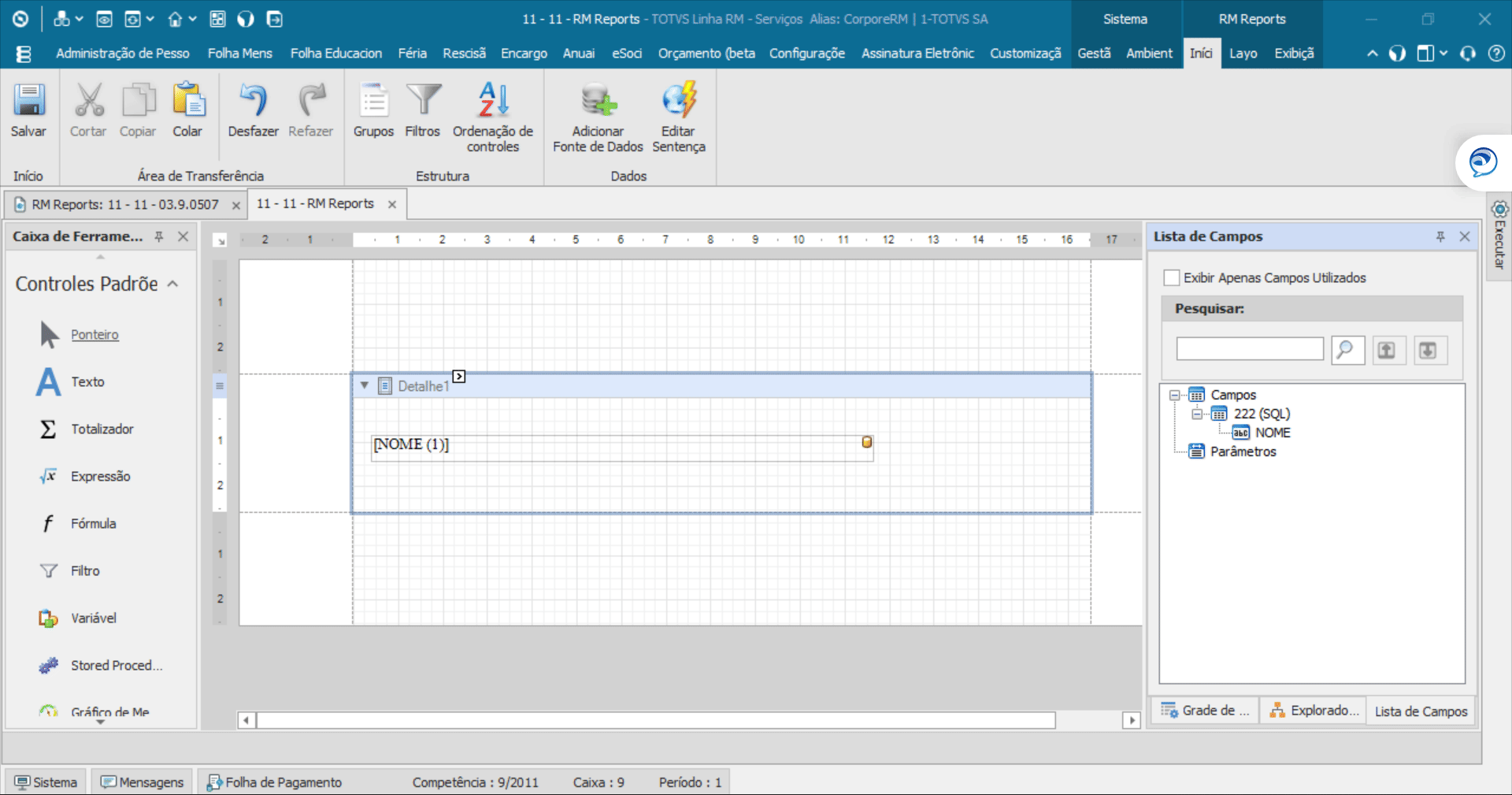The width and height of the screenshot is (1512, 795).
Task: Open Editar Sentença
Action: point(678,114)
